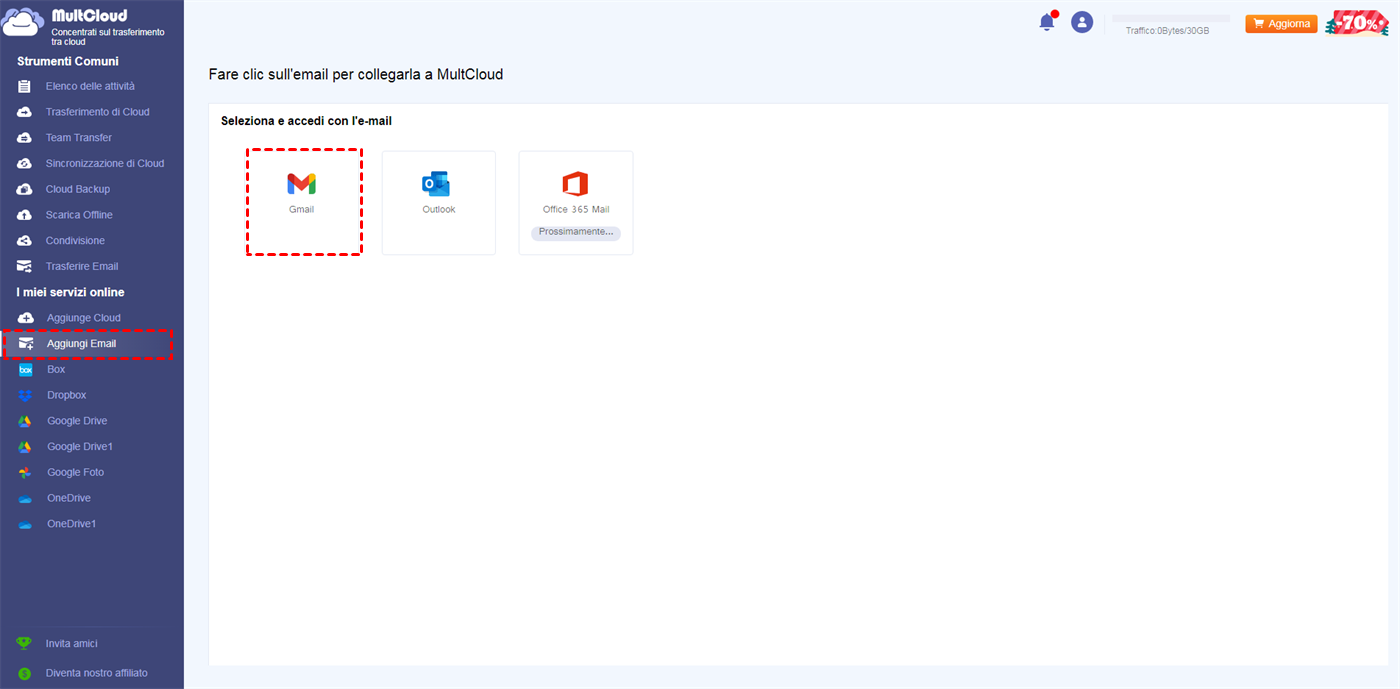Click the orange Aggiorna upgrade button

1281,23
